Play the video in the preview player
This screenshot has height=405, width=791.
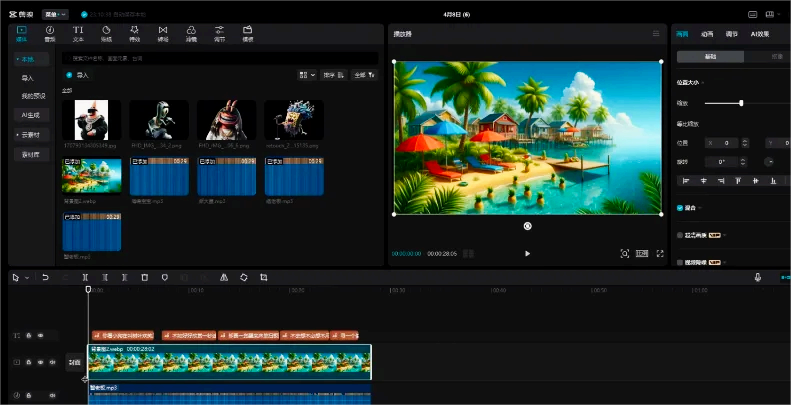tap(527, 254)
